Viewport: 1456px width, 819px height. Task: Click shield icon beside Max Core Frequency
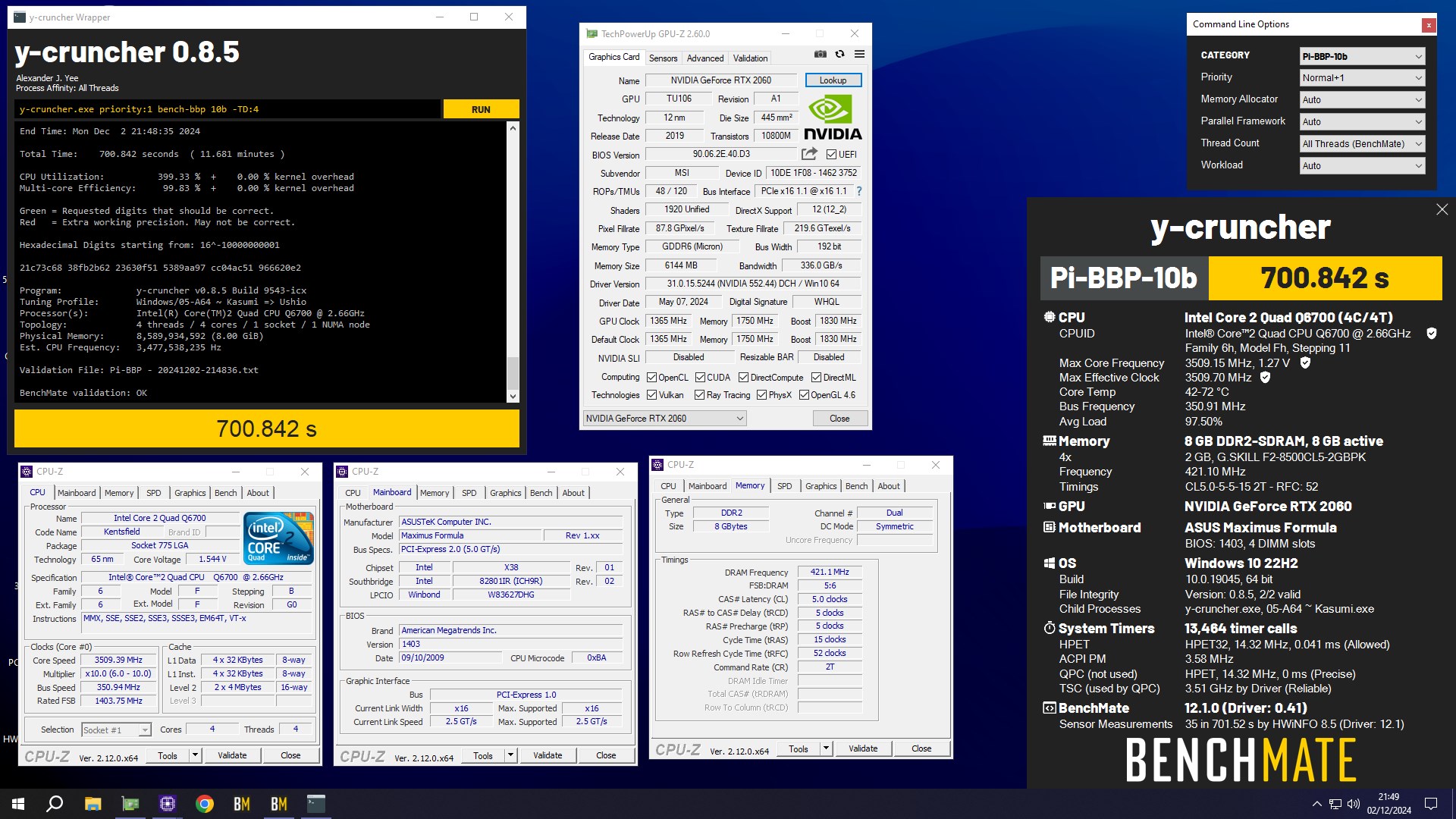(1305, 363)
